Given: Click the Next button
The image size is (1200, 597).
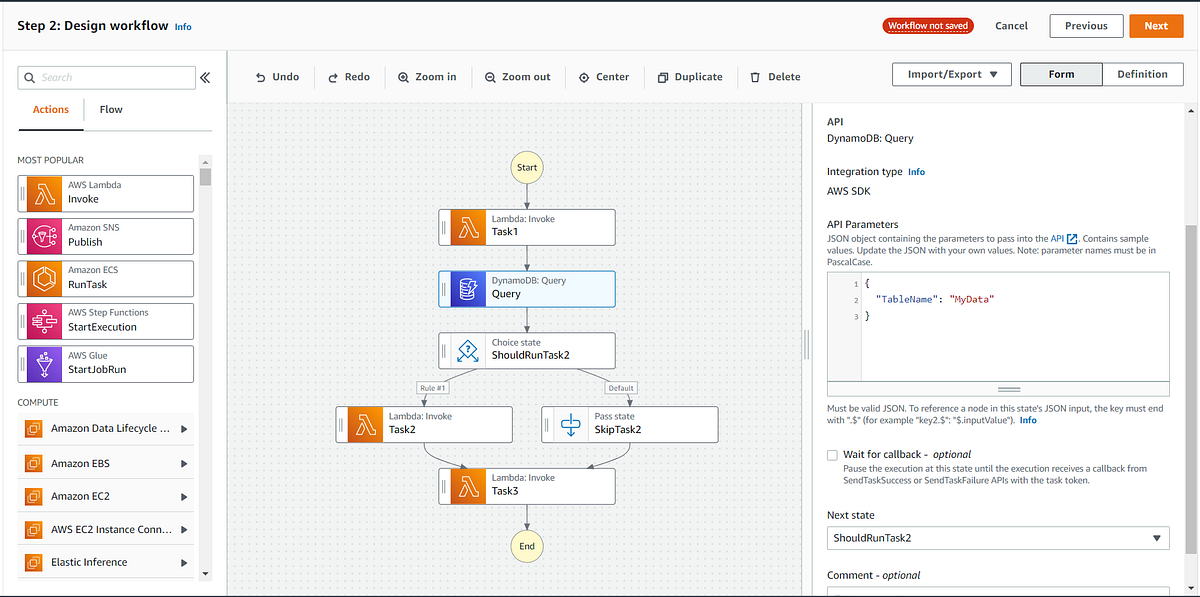Looking at the screenshot, I should pos(1156,25).
